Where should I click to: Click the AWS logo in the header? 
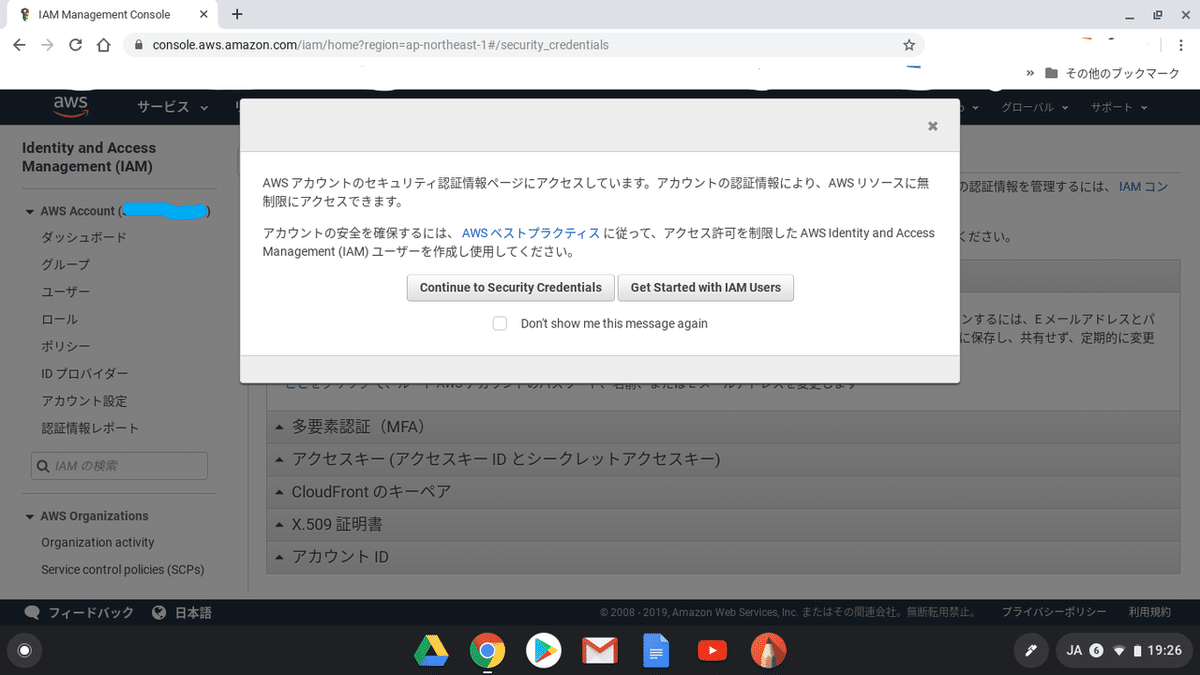(71, 107)
